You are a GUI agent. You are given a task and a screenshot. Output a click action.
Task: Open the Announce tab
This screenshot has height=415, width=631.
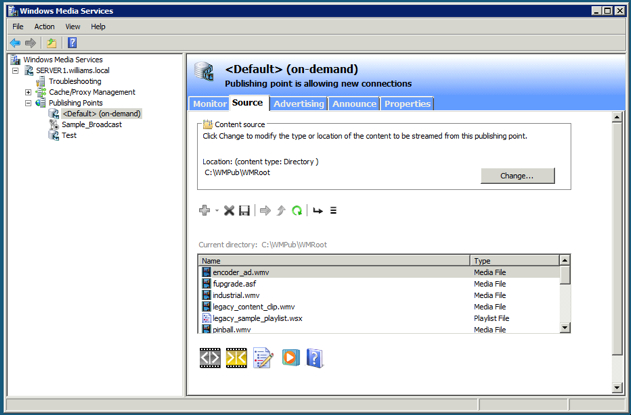354,104
